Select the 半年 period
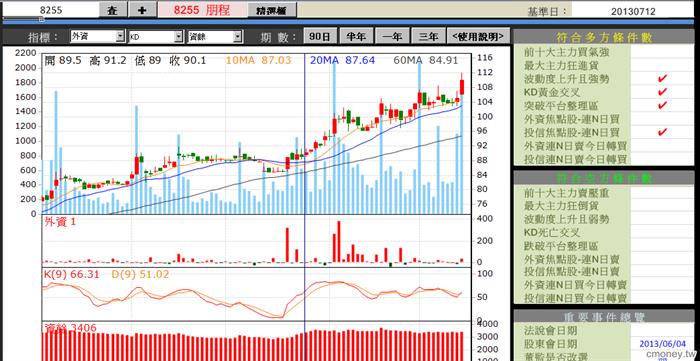 point(356,37)
